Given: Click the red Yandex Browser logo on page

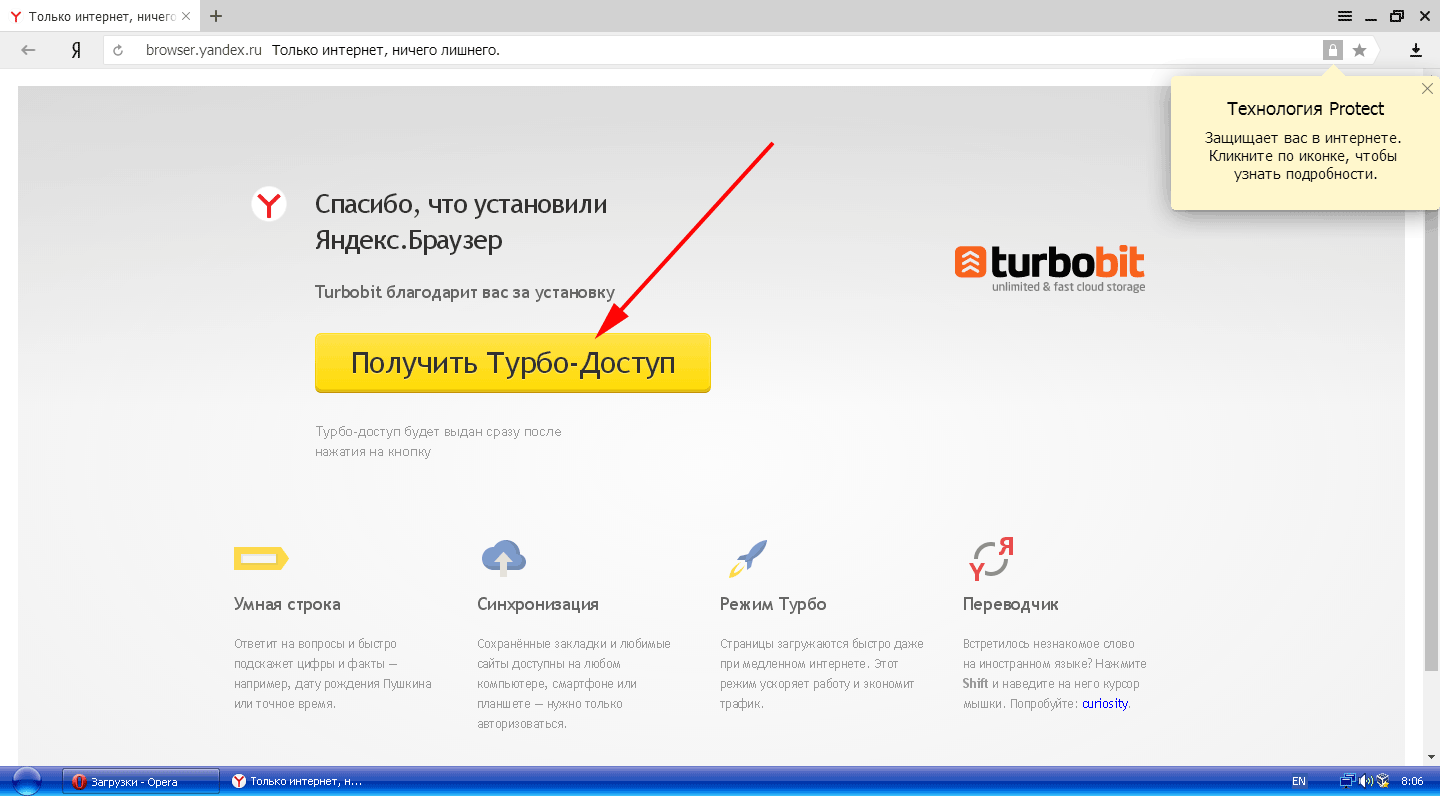Looking at the screenshot, I should (x=268, y=204).
